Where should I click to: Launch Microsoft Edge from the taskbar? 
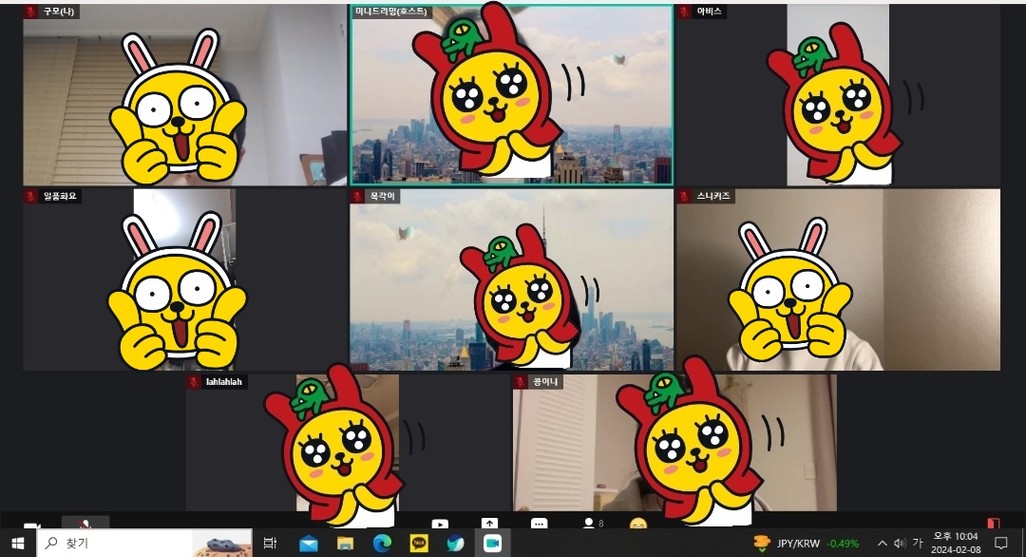tap(382, 543)
